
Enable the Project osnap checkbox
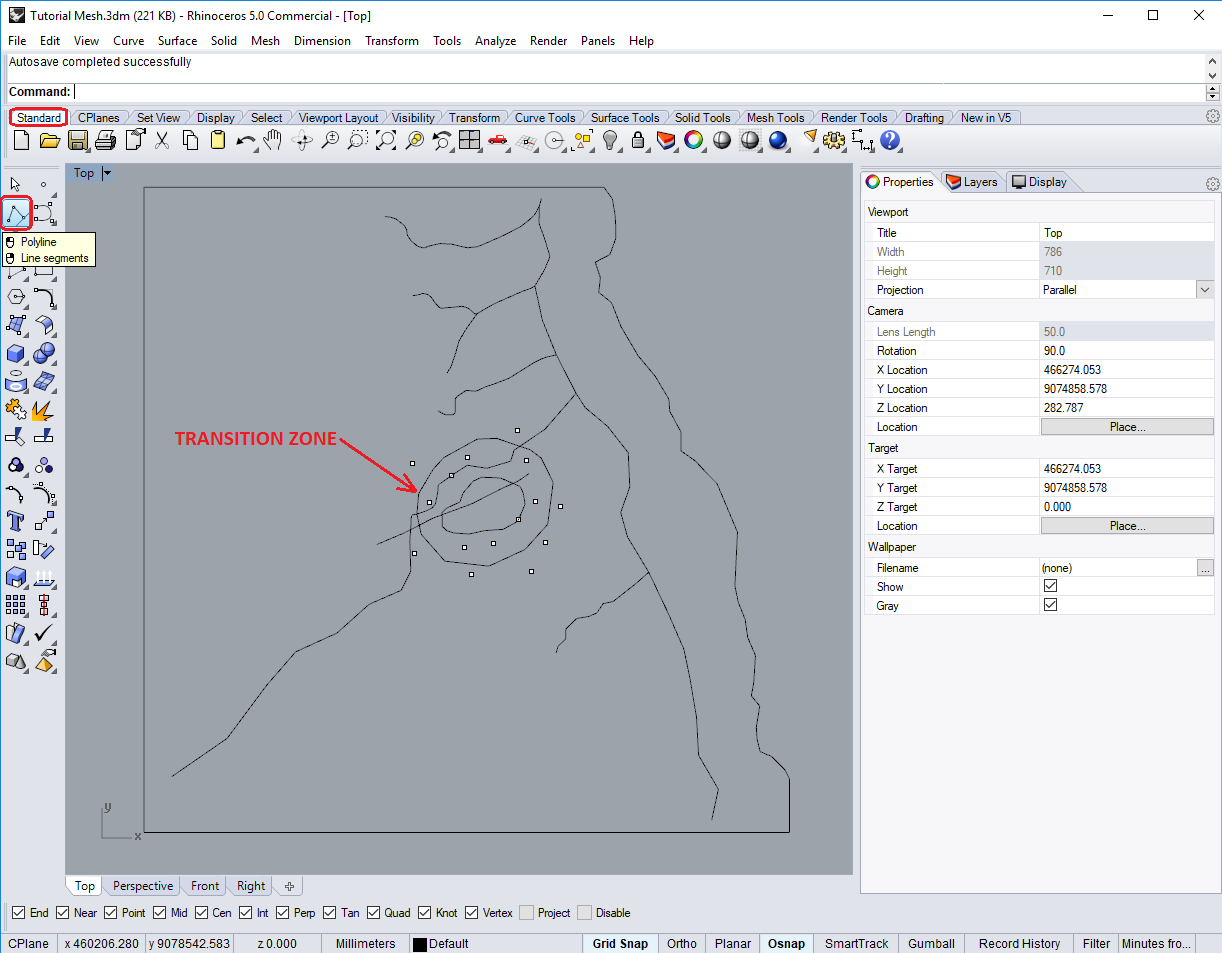point(526,912)
